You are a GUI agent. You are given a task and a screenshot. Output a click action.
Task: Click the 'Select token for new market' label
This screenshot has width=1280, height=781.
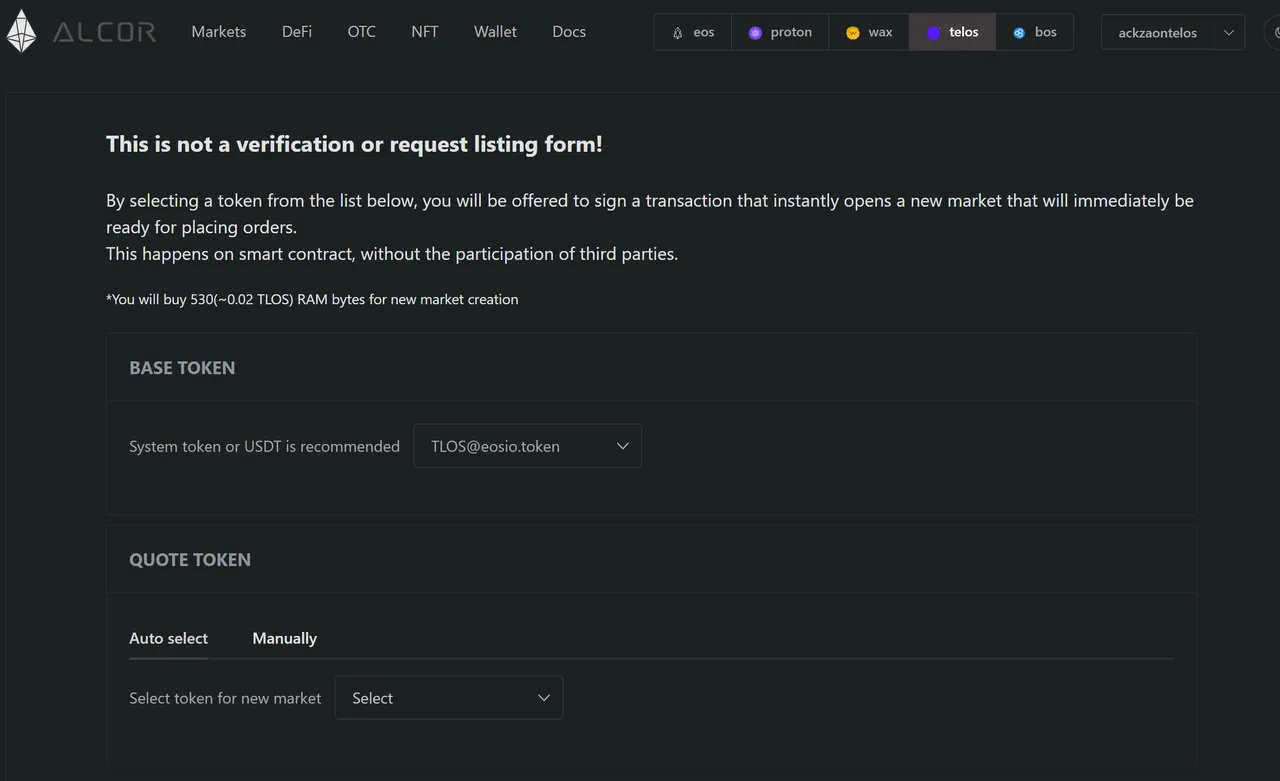pos(225,698)
